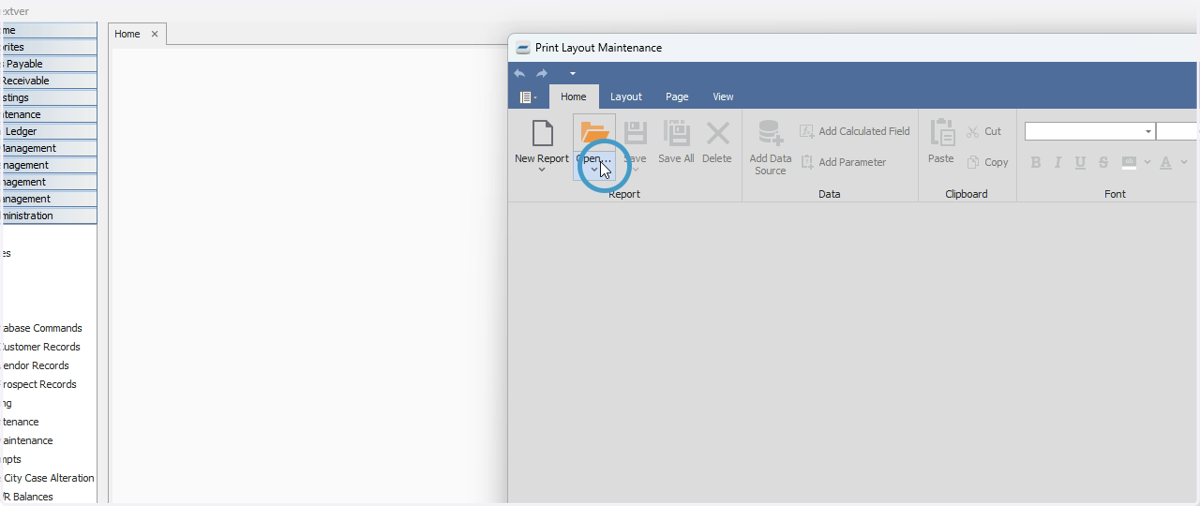Click the New Report page icon
The width and height of the screenshot is (1200, 506).
[542, 133]
